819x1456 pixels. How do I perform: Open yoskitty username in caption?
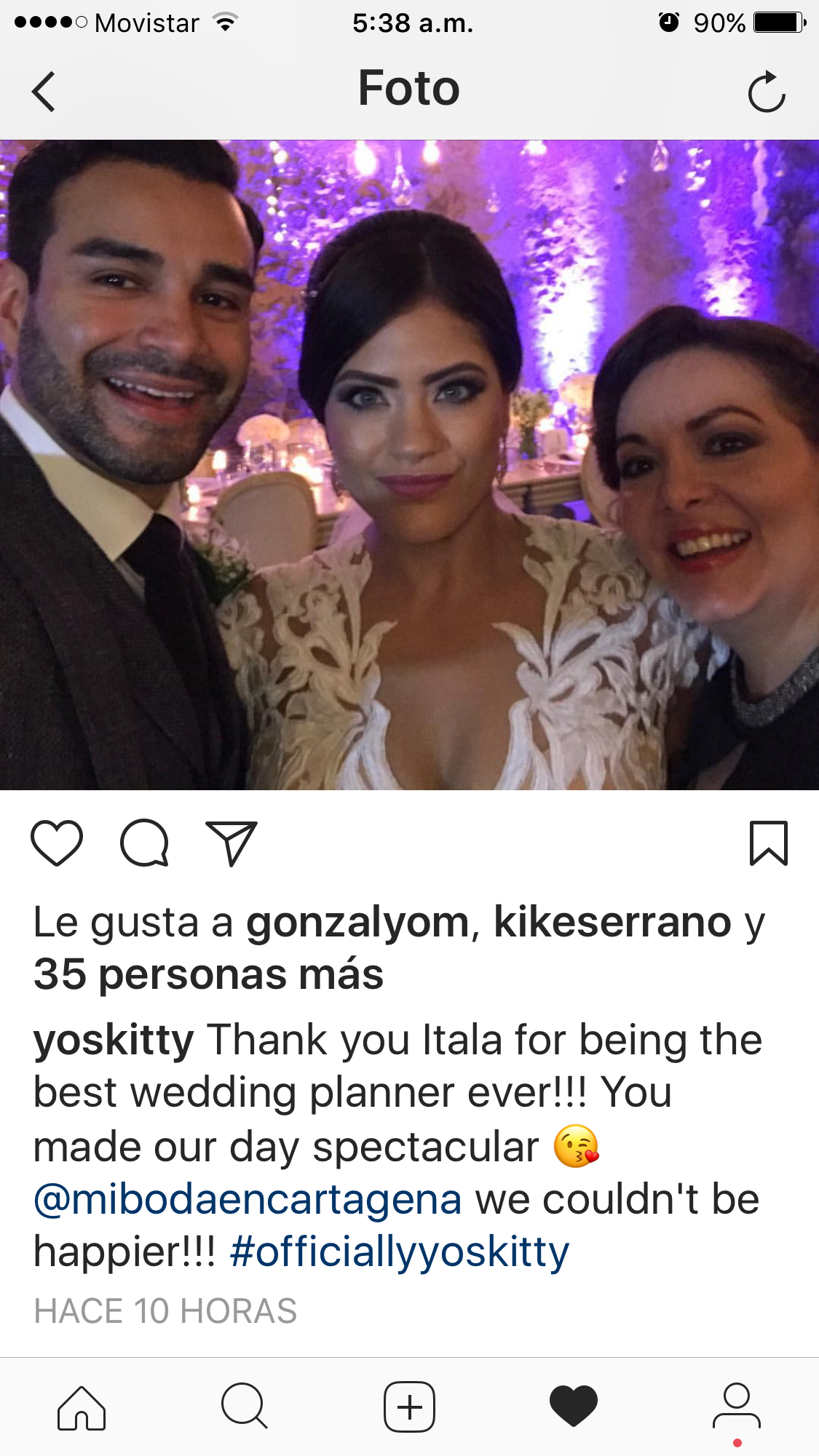114,1041
